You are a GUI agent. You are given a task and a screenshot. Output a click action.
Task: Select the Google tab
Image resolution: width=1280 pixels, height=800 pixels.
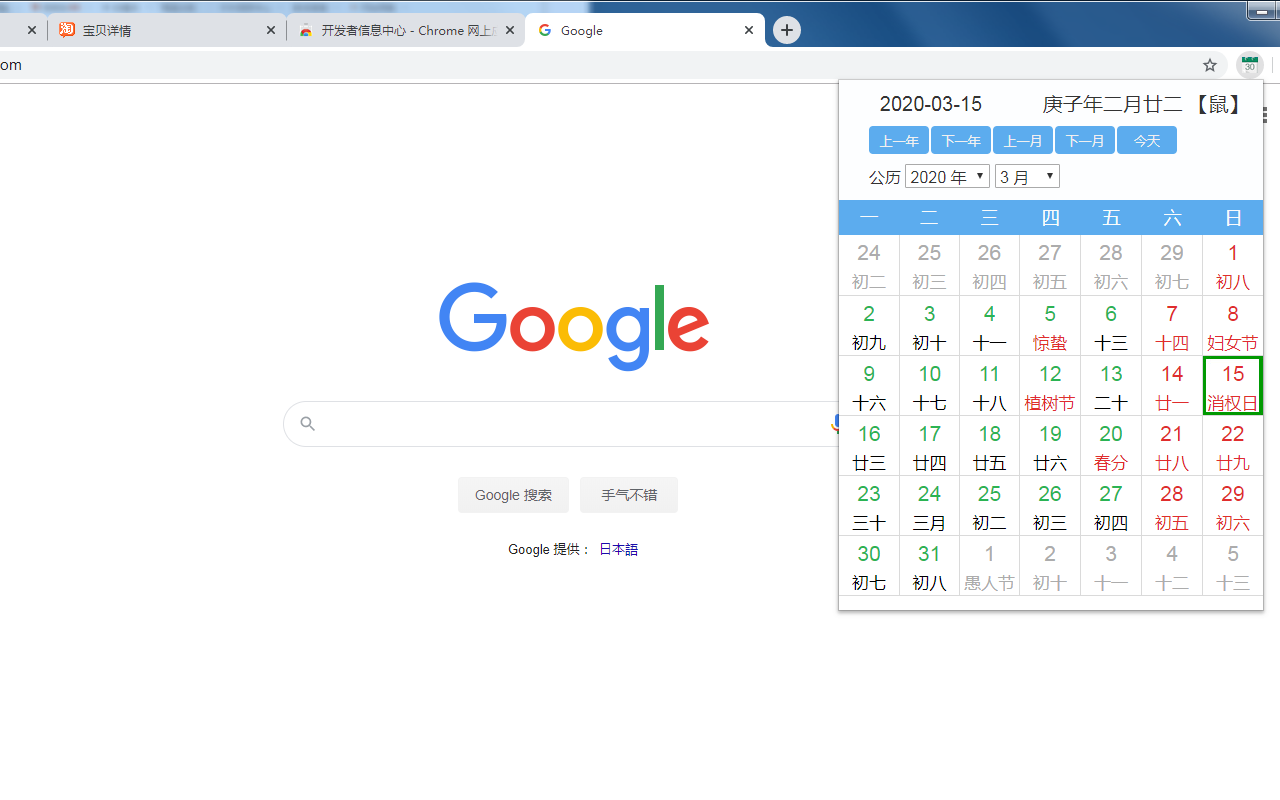click(x=645, y=30)
